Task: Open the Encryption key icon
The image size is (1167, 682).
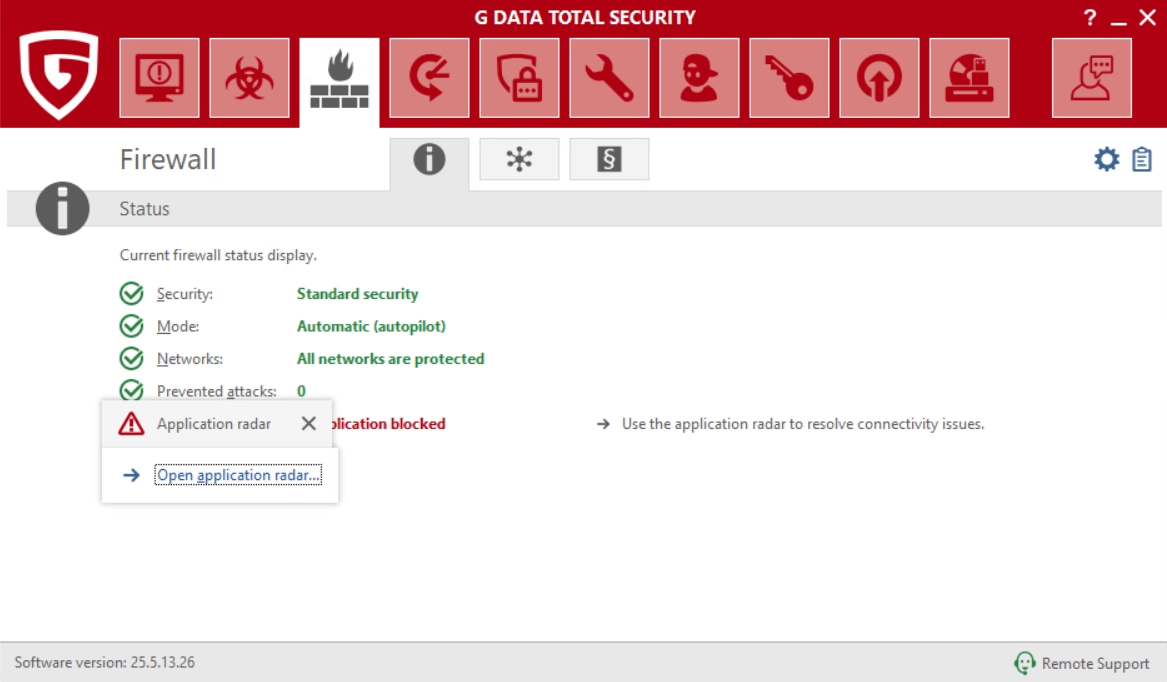Action: 789,78
